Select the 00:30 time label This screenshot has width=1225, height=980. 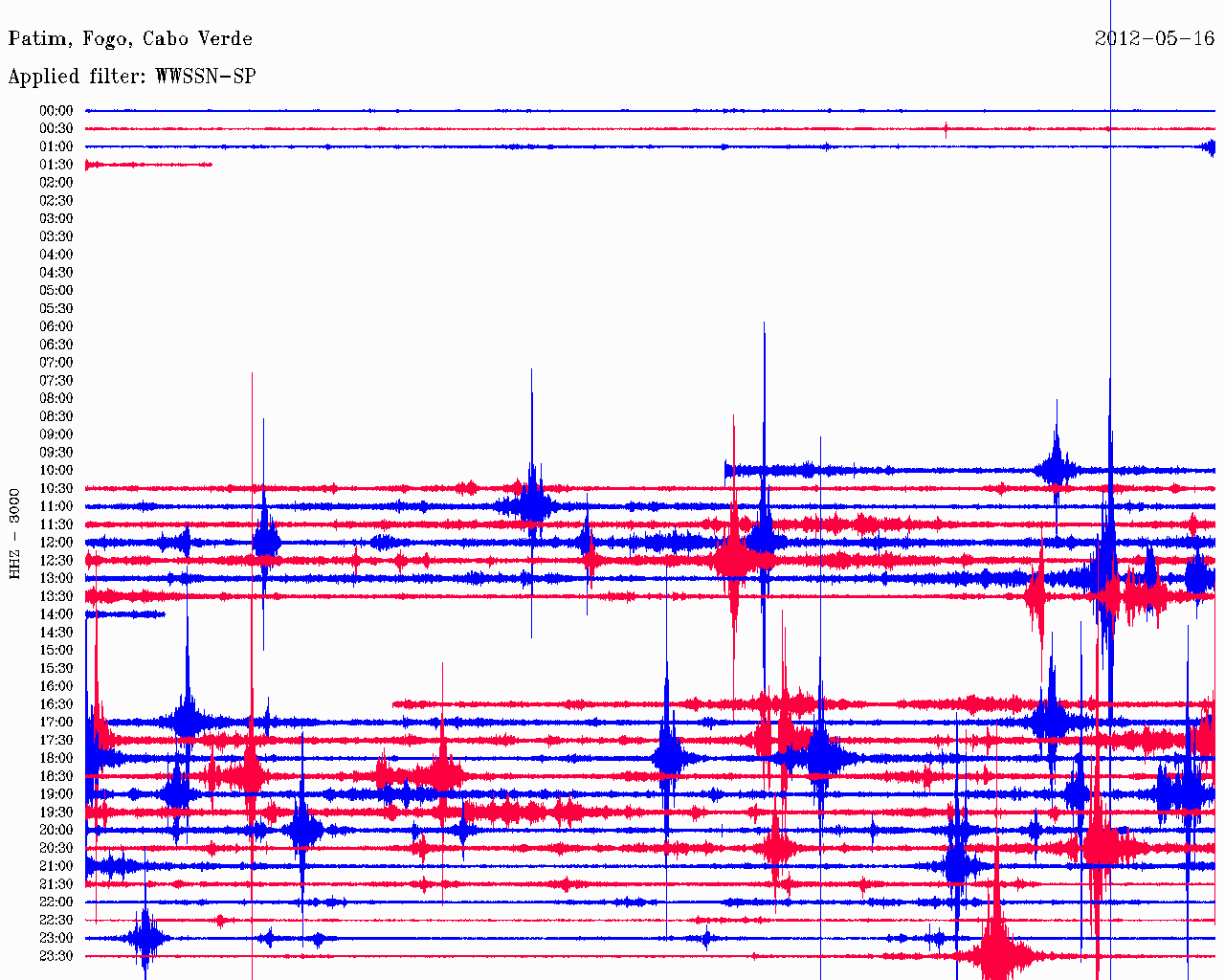pos(56,128)
